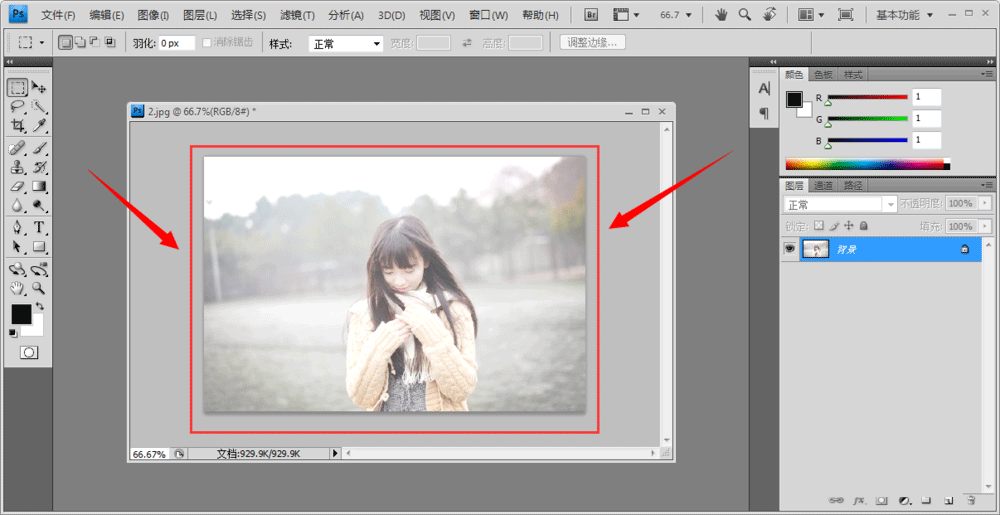Open the layer blend mode dropdown
Viewport: 1000px width, 515px height.
click(840, 204)
